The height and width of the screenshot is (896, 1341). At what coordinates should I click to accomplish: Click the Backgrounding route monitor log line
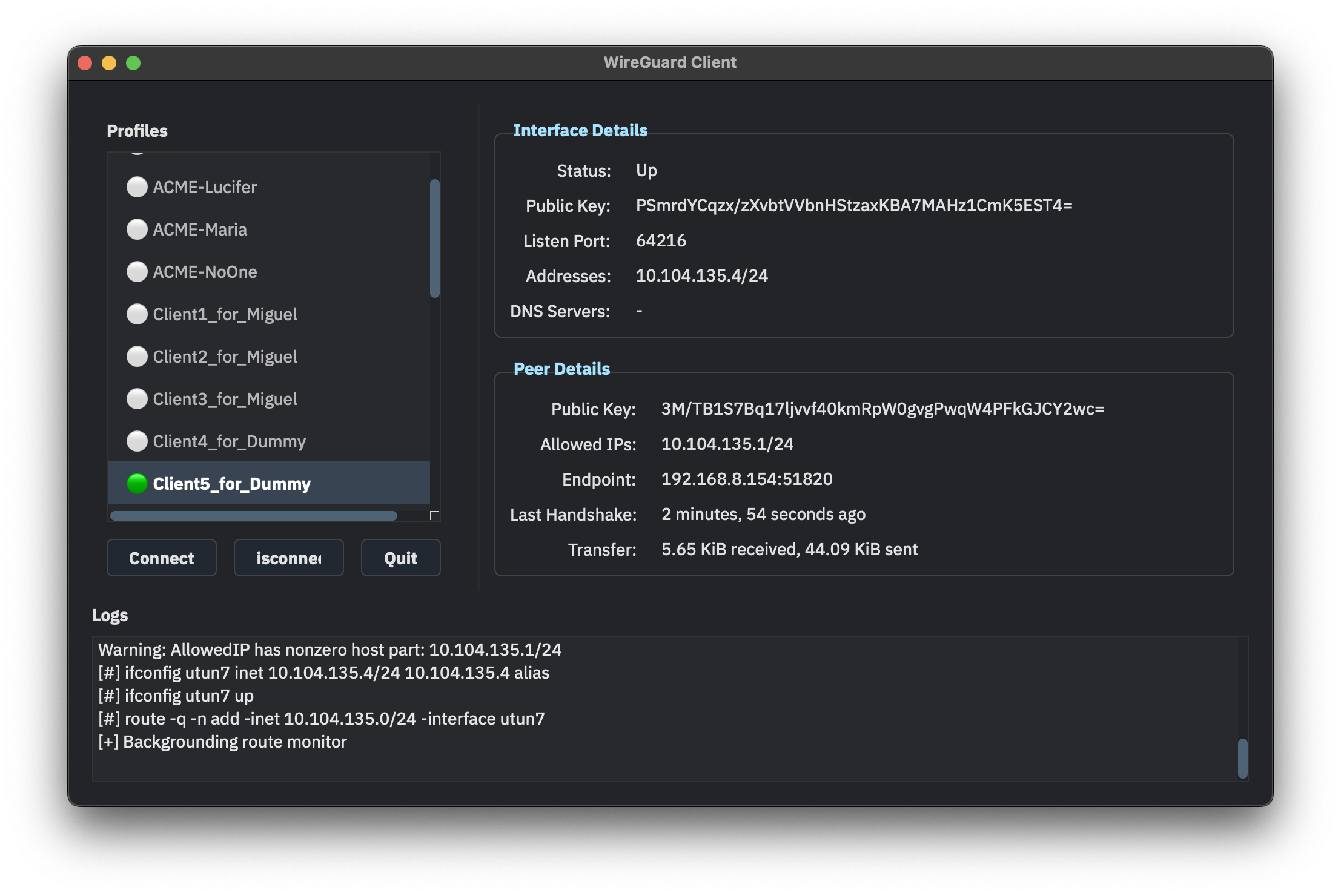point(222,742)
